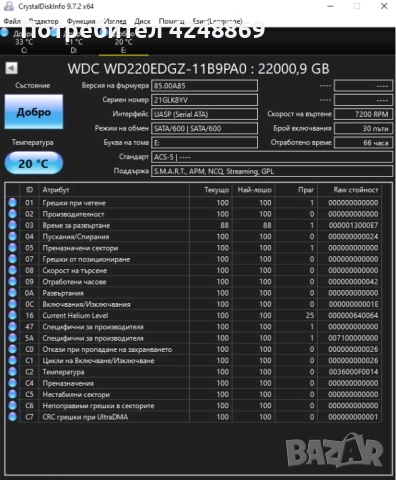The image size is (396, 480).
Task: Click the Добро health status button
Action: point(34,112)
